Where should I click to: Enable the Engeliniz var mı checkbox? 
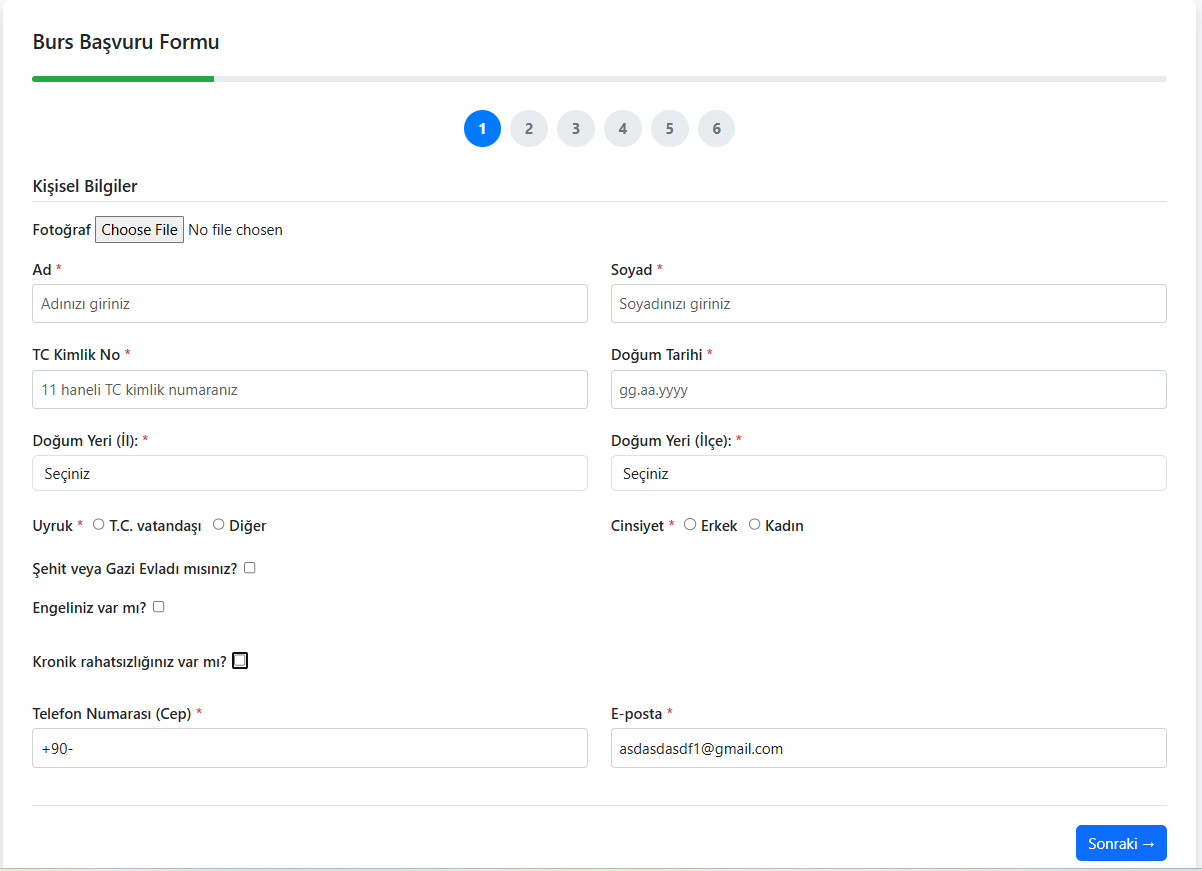157,606
